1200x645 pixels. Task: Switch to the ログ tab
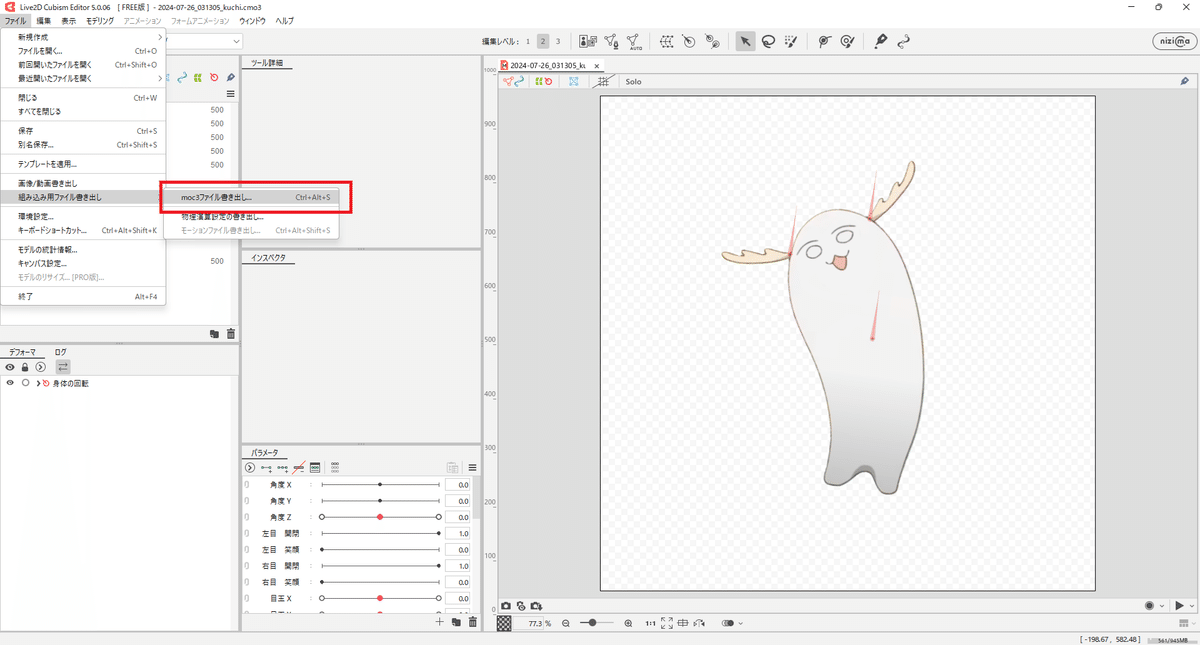click(61, 352)
